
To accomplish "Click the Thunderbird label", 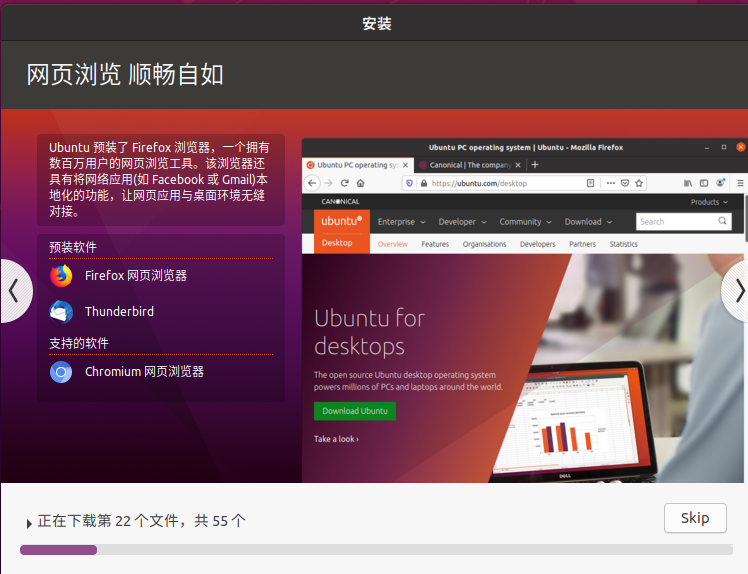I will (119, 312).
